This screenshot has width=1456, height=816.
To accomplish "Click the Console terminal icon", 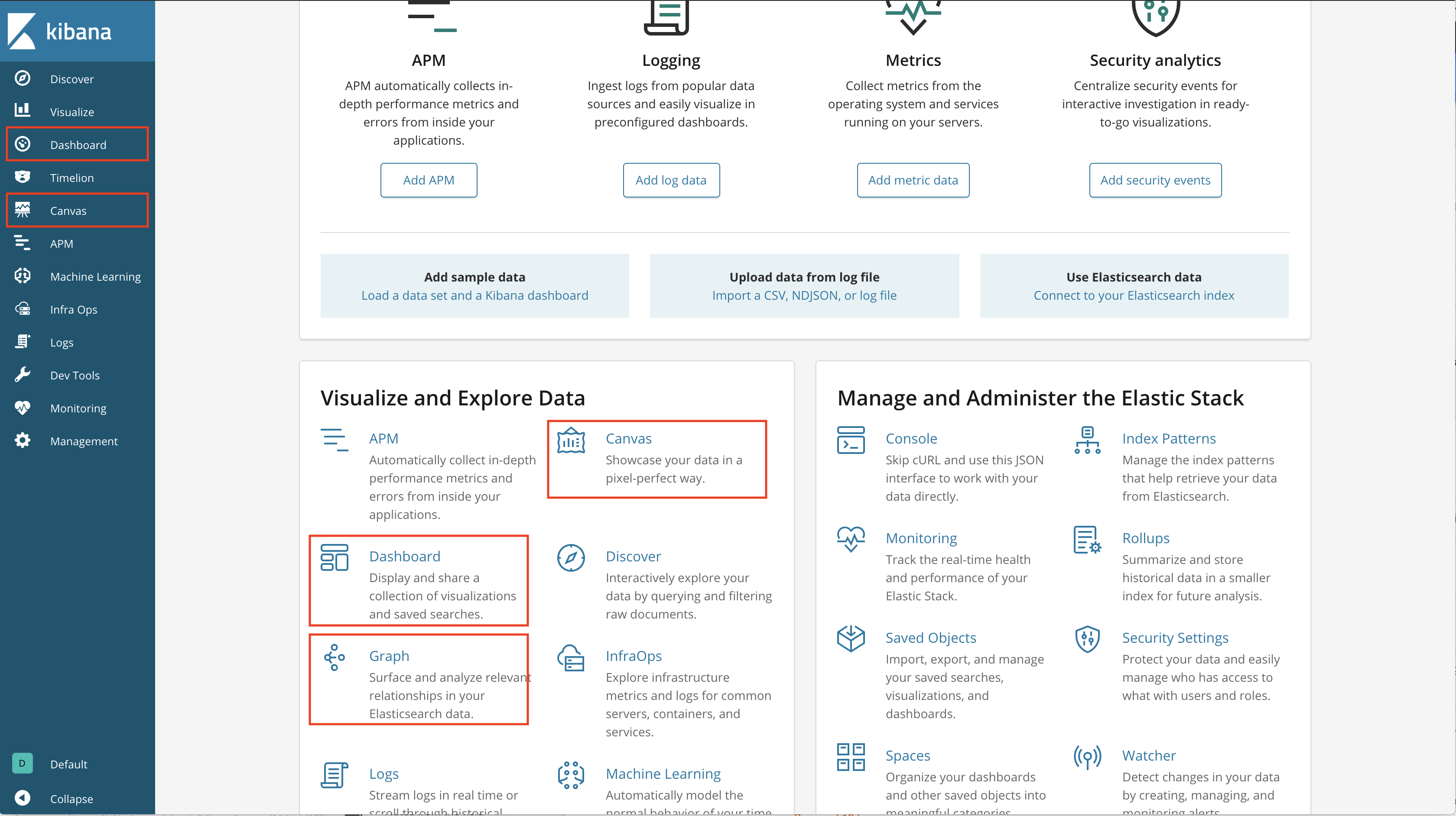I will tap(851, 440).
